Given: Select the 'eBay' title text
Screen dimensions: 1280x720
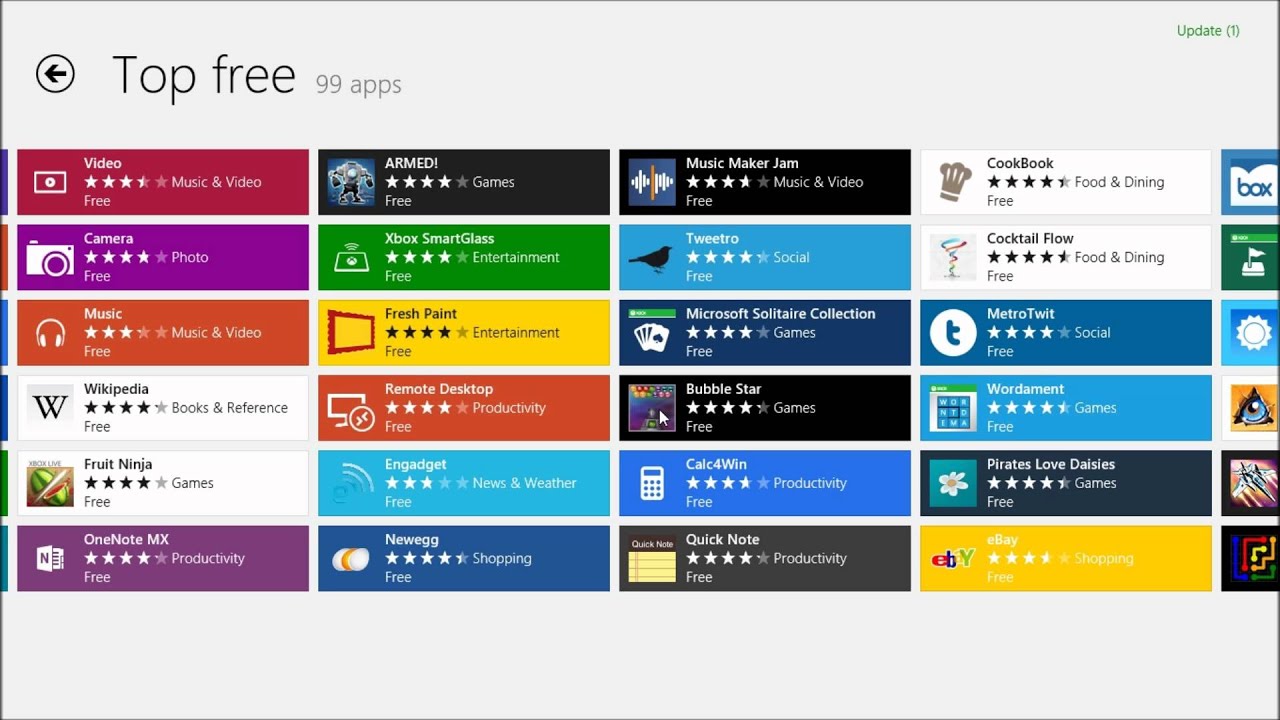Looking at the screenshot, I should tap(1002, 539).
